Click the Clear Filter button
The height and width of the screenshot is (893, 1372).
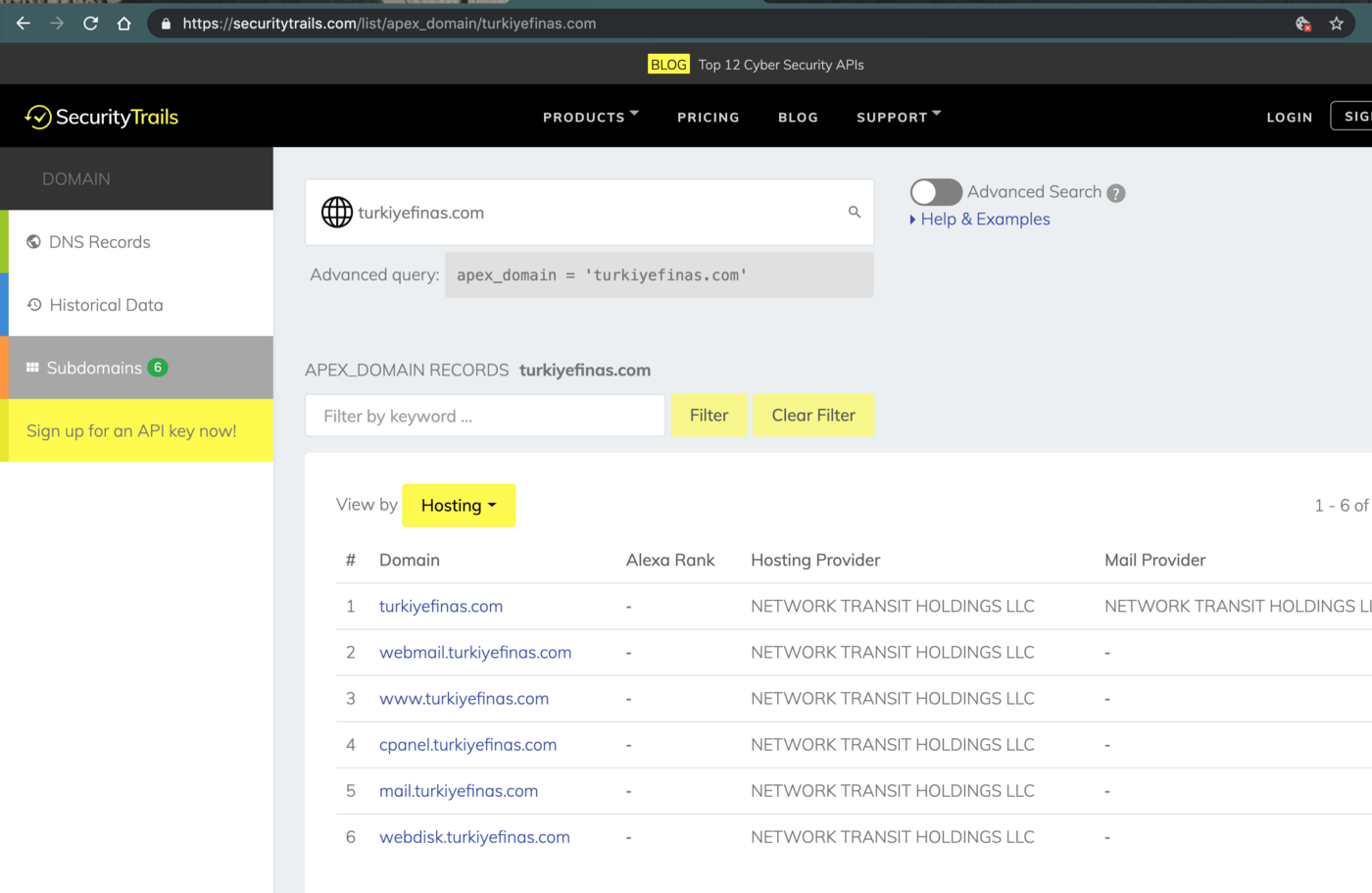point(813,416)
